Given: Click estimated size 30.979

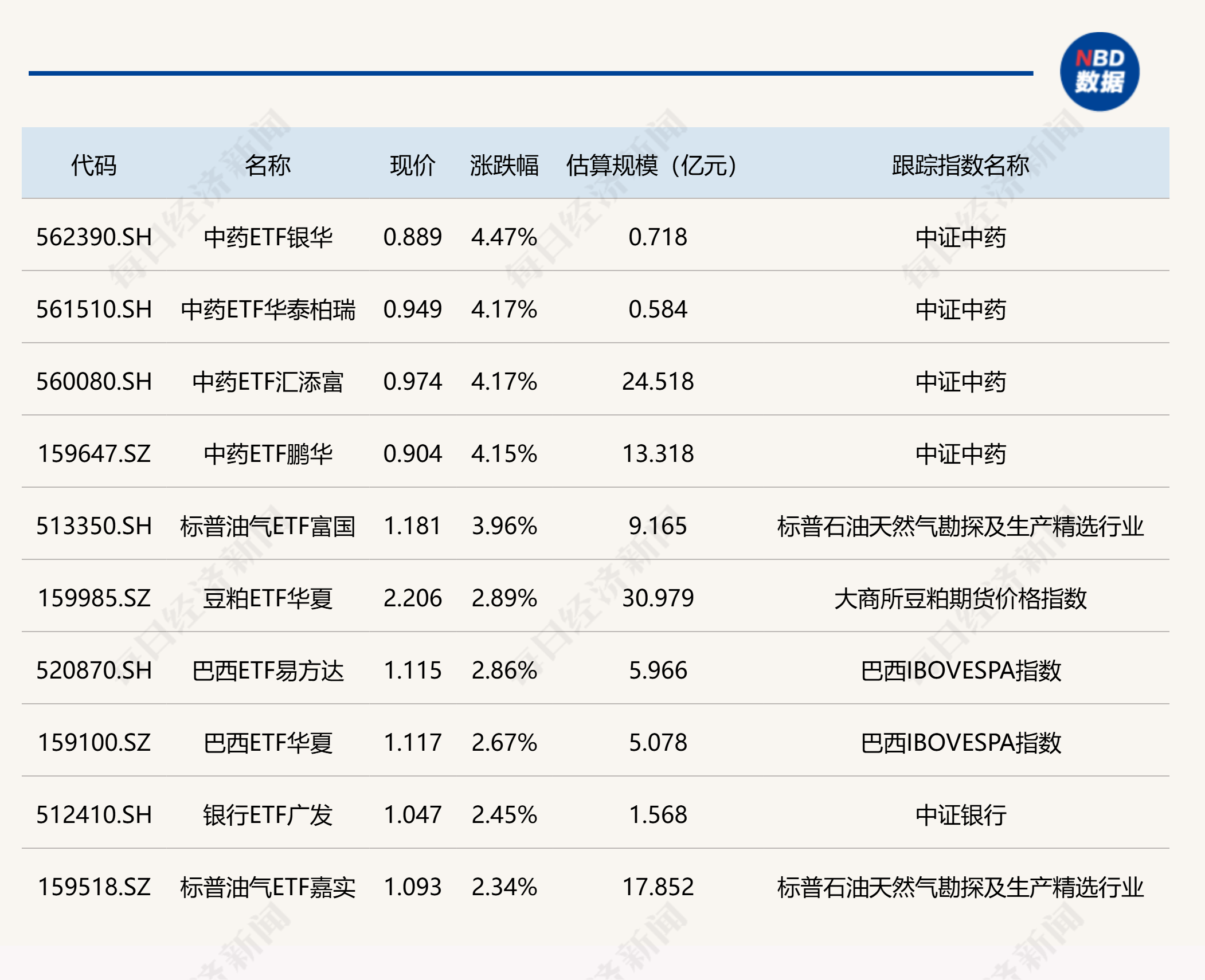Looking at the screenshot, I should 658,598.
